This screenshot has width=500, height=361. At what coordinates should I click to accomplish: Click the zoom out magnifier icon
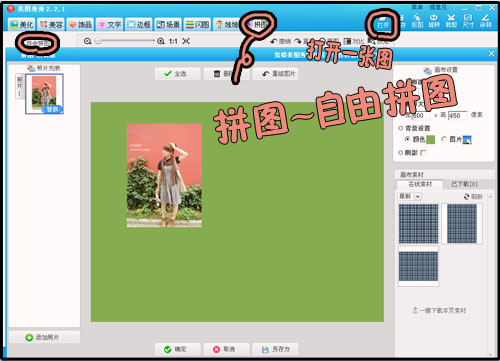[x=87, y=41]
